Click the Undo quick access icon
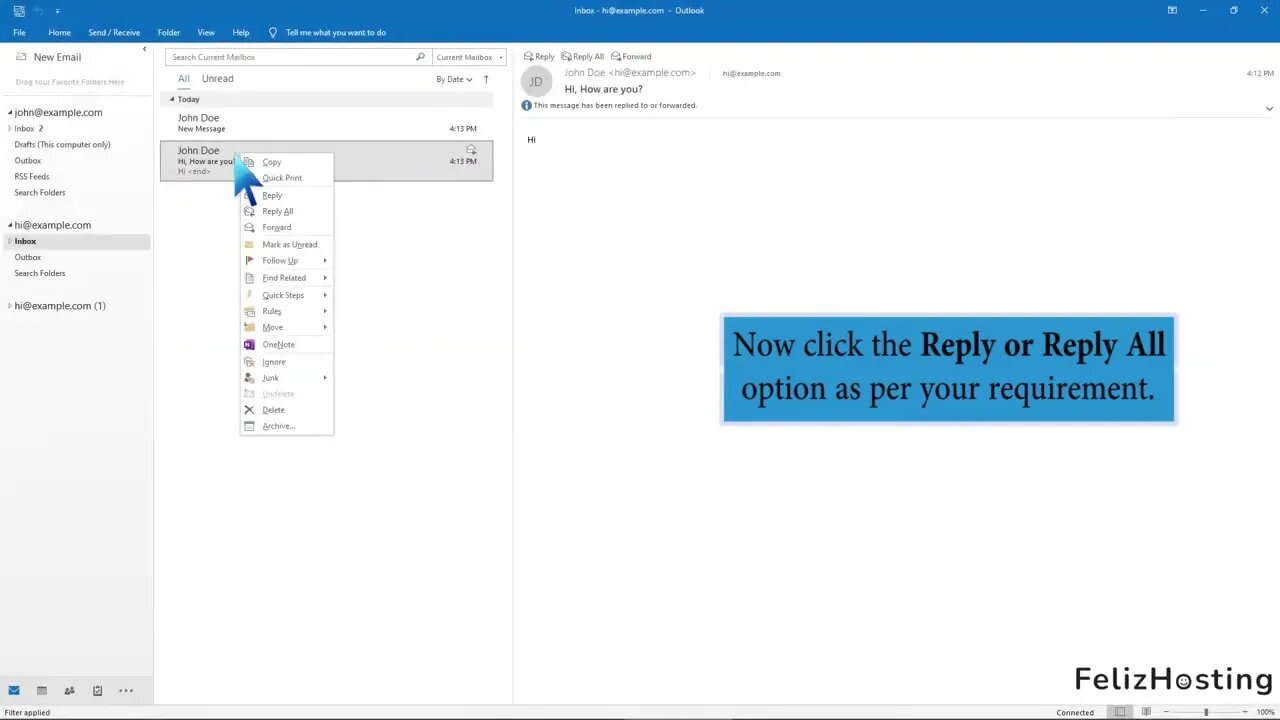This screenshot has width=1280, height=720. [x=39, y=10]
